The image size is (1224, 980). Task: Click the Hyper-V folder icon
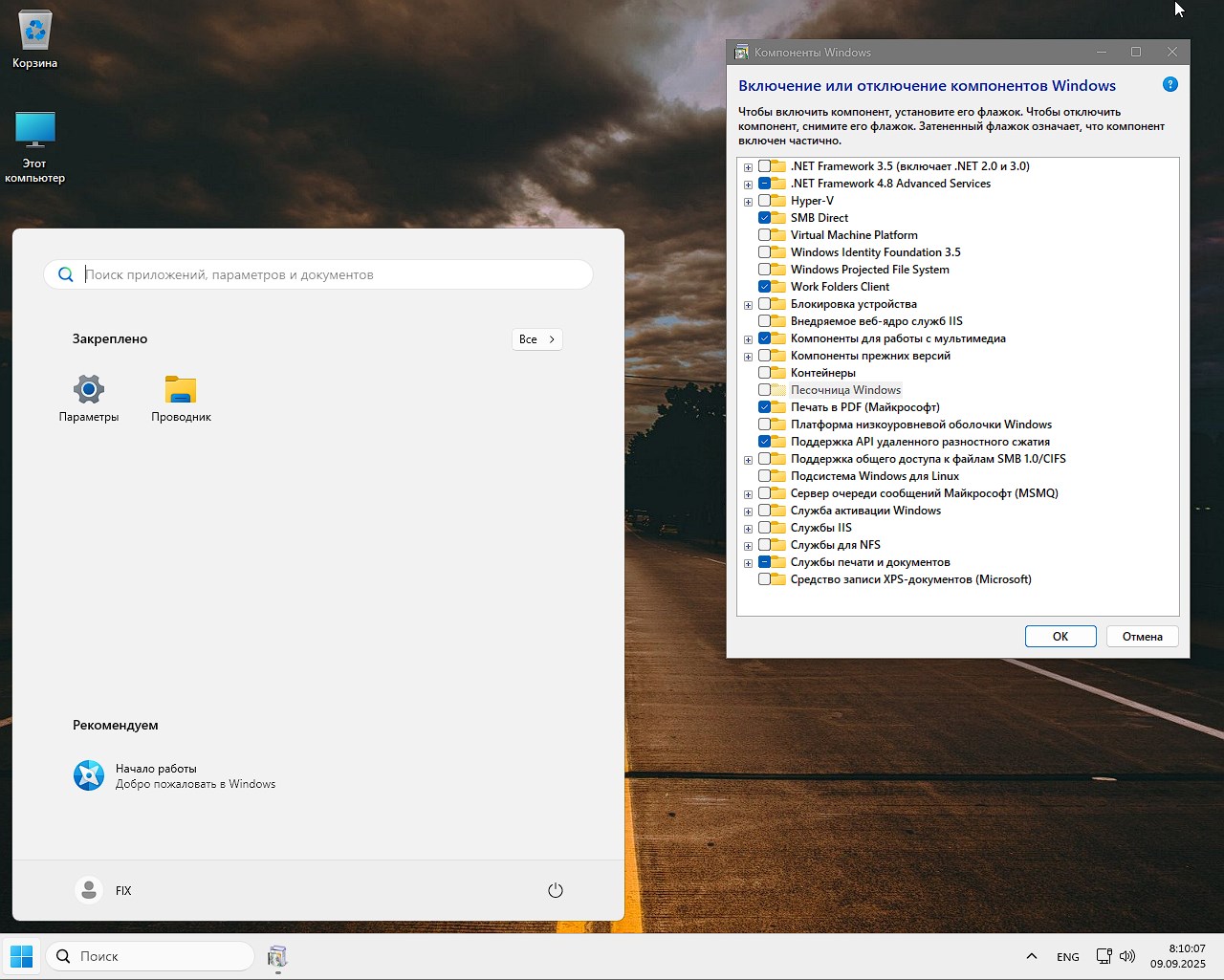pos(779,201)
